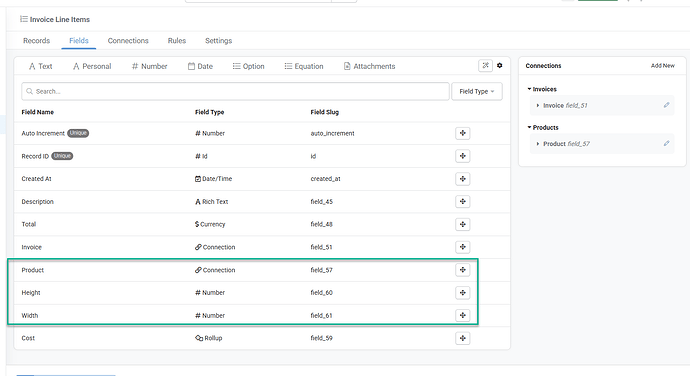Click the Invoice Line Items title
This screenshot has height=376, width=690.
click(x=60, y=19)
